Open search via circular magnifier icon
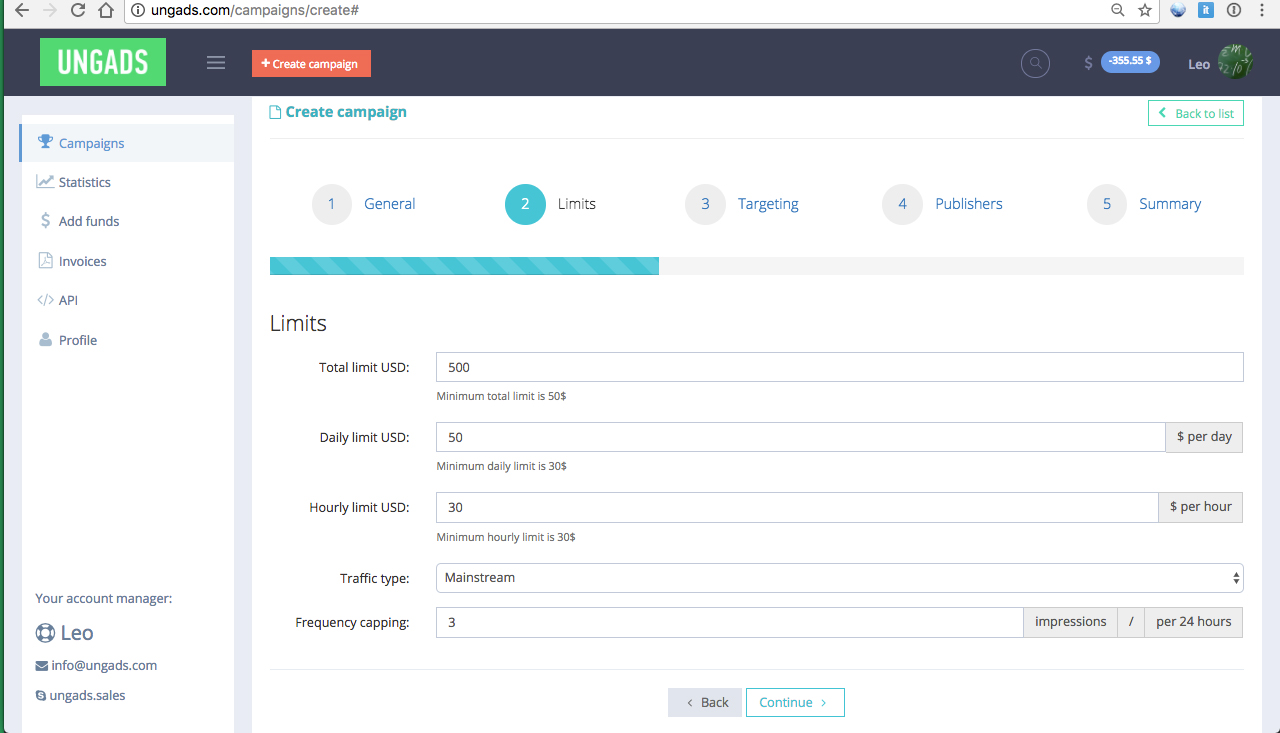The width and height of the screenshot is (1280, 733). (x=1035, y=63)
